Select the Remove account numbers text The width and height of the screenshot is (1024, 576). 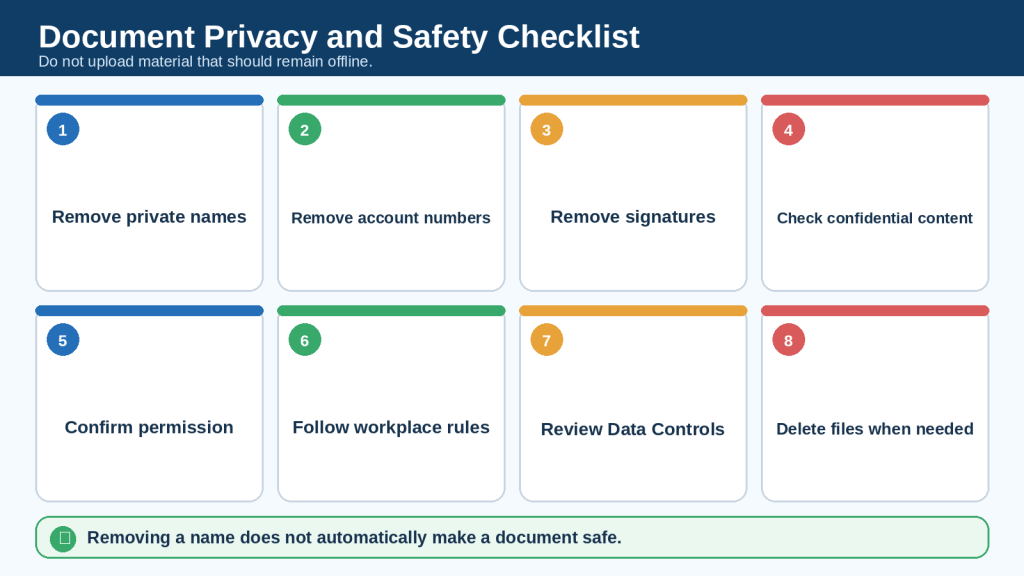click(x=391, y=218)
